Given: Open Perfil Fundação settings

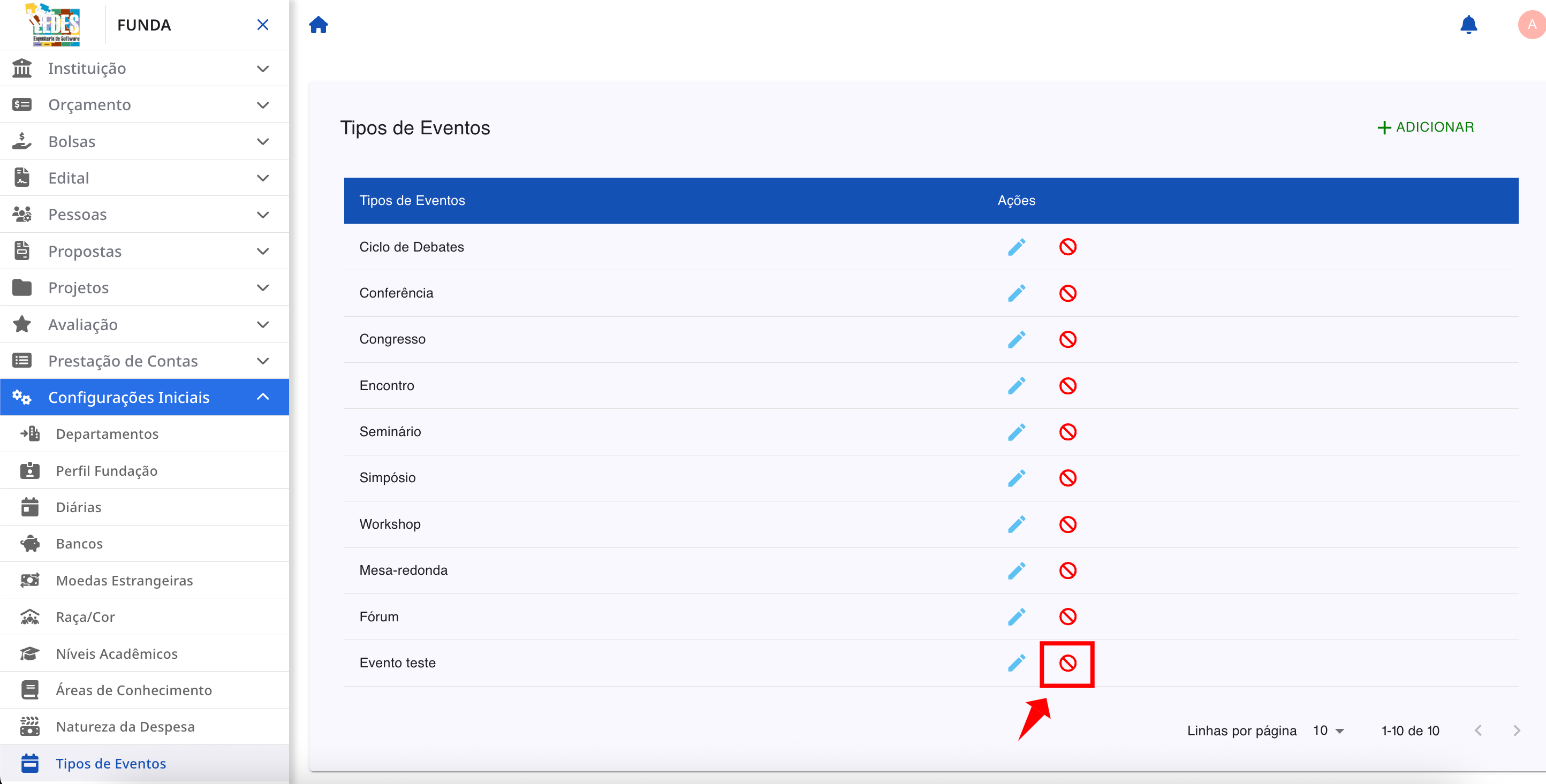Looking at the screenshot, I should 107,470.
